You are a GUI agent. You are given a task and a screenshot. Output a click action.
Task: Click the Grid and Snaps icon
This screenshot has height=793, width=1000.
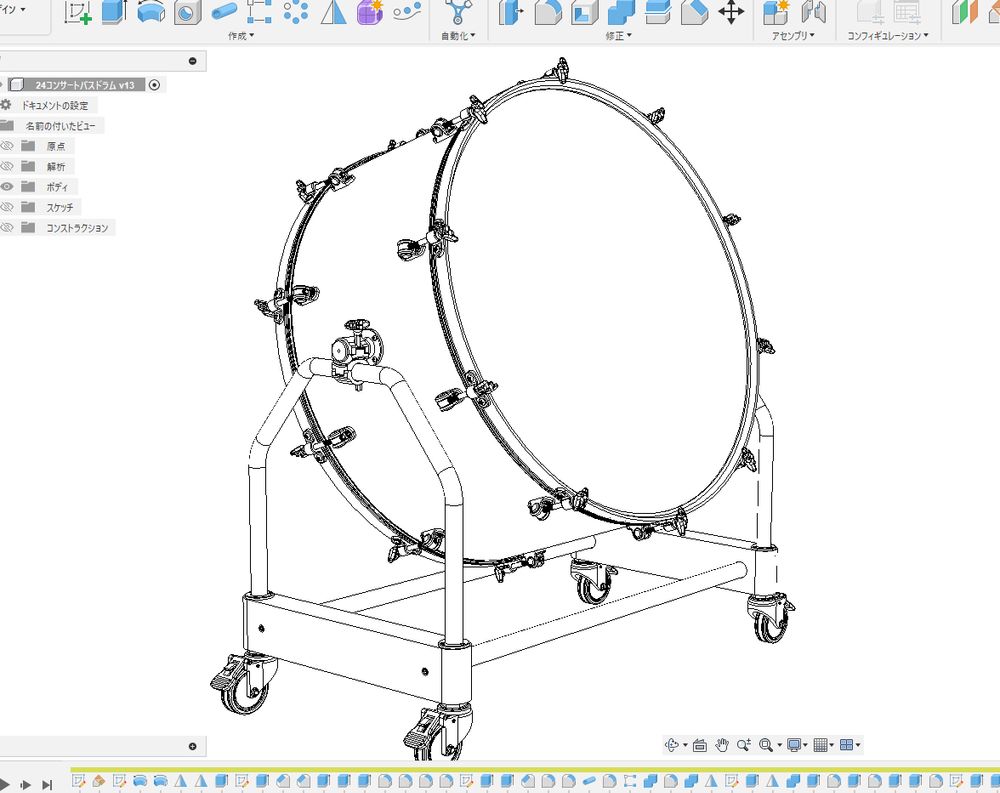(821, 745)
